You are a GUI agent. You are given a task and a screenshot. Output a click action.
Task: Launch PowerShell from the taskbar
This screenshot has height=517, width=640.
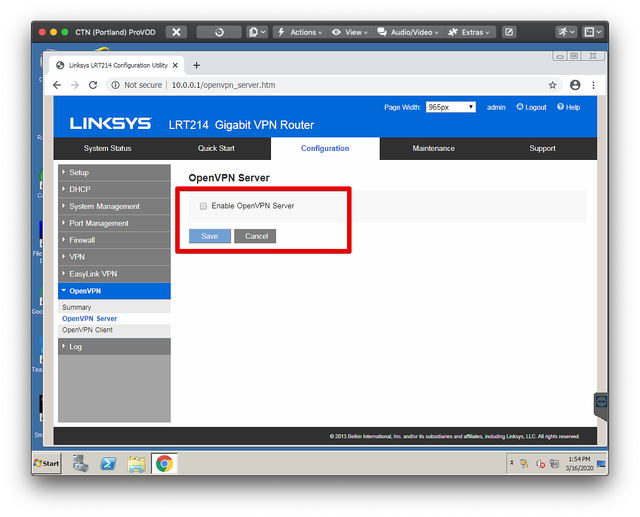pos(108,464)
